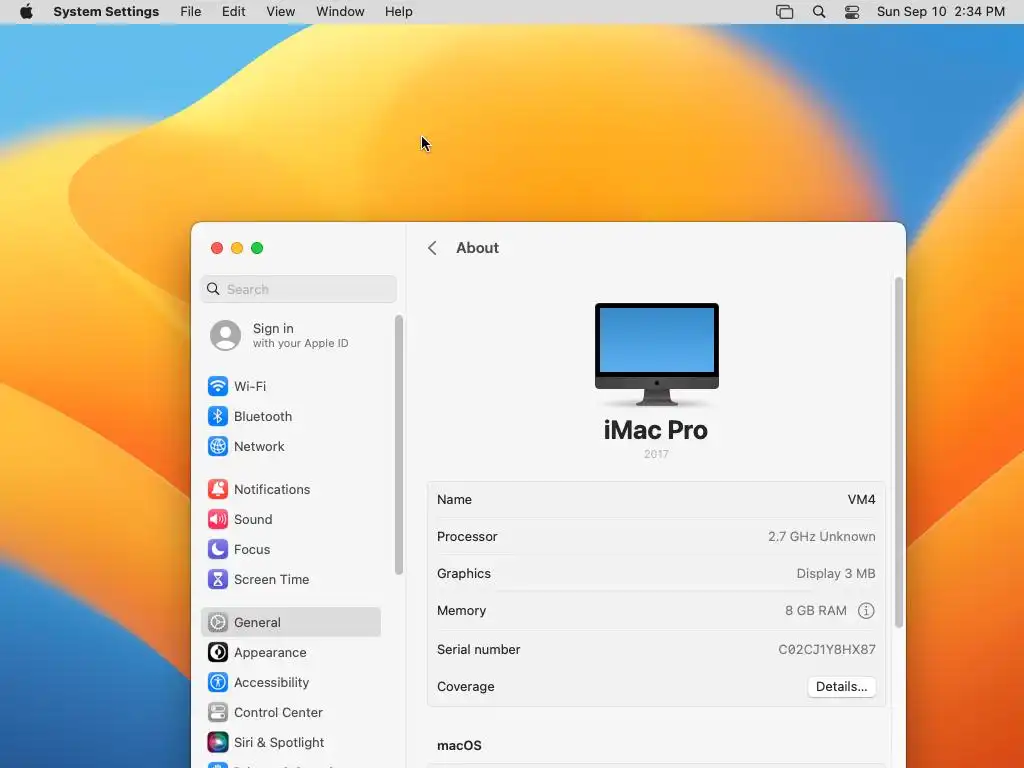Open Sound via its sidebar label

click(x=253, y=519)
